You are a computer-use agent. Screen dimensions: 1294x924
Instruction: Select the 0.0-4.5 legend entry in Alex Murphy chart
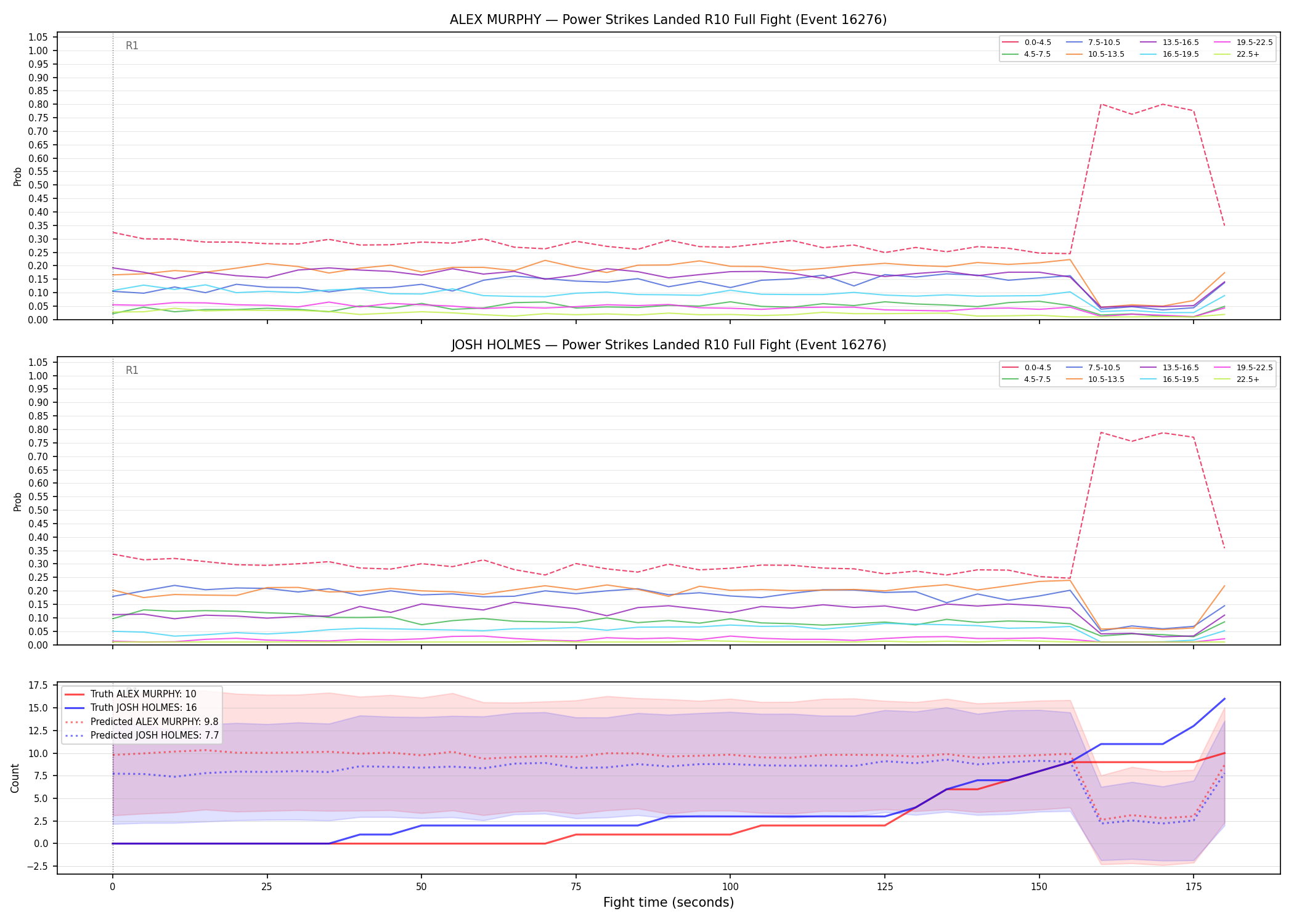(1027, 43)
